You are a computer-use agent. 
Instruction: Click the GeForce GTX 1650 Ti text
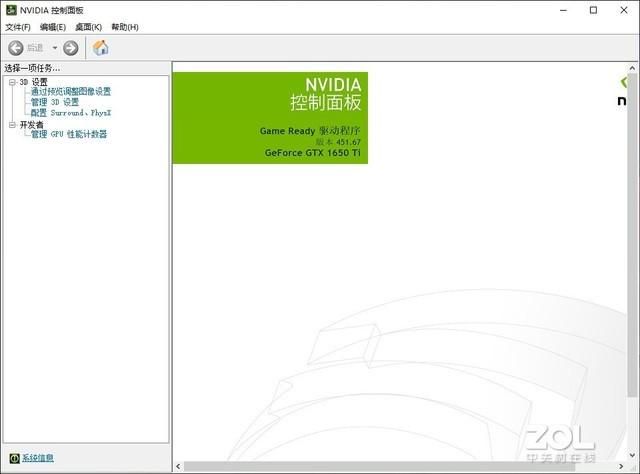(313, 153)
